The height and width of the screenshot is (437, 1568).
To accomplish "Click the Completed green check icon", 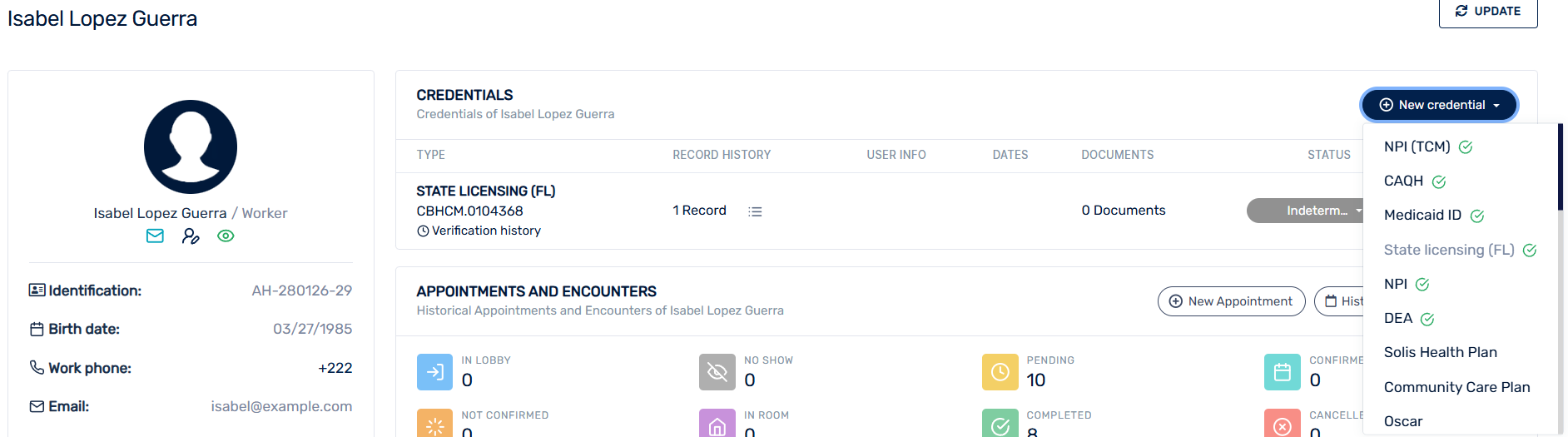I will (x=1000, y=425).
